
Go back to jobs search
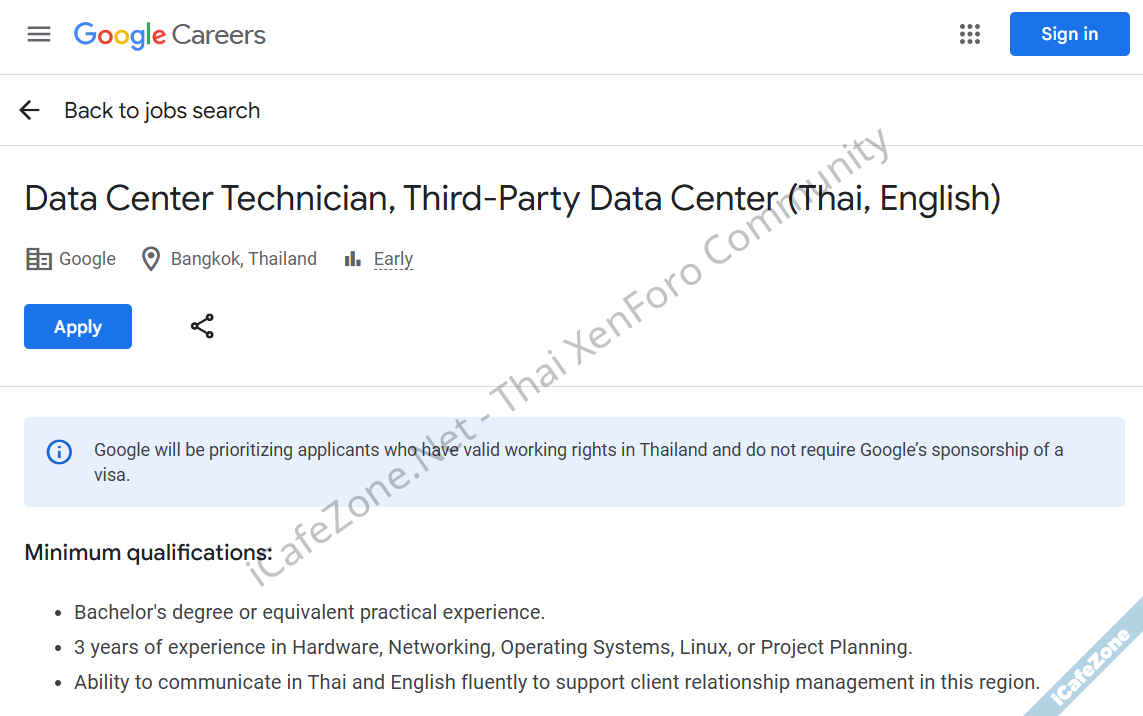[162, 110]
